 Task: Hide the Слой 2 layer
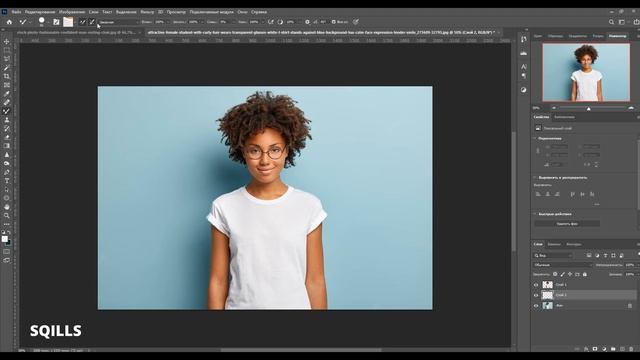point(536,295)
